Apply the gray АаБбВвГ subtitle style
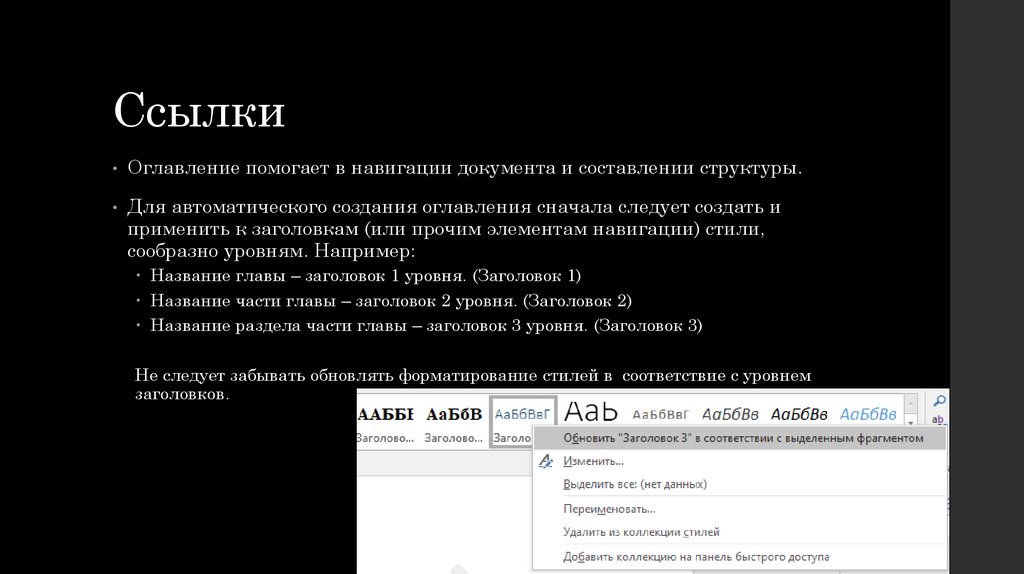This screenshot has height=574, width=1024. [660, 415]
